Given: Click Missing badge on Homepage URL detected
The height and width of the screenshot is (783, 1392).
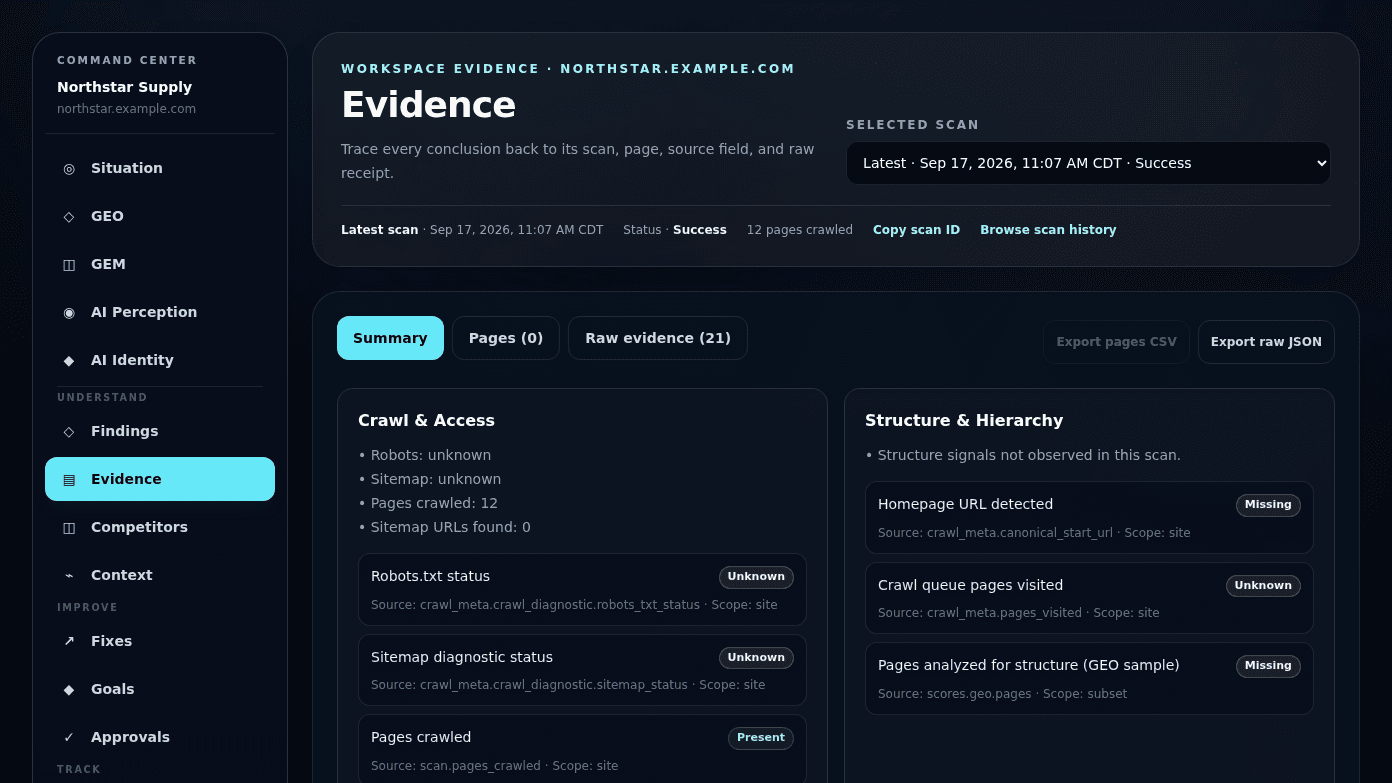Looking at the screenshot, I should 1268,505.
